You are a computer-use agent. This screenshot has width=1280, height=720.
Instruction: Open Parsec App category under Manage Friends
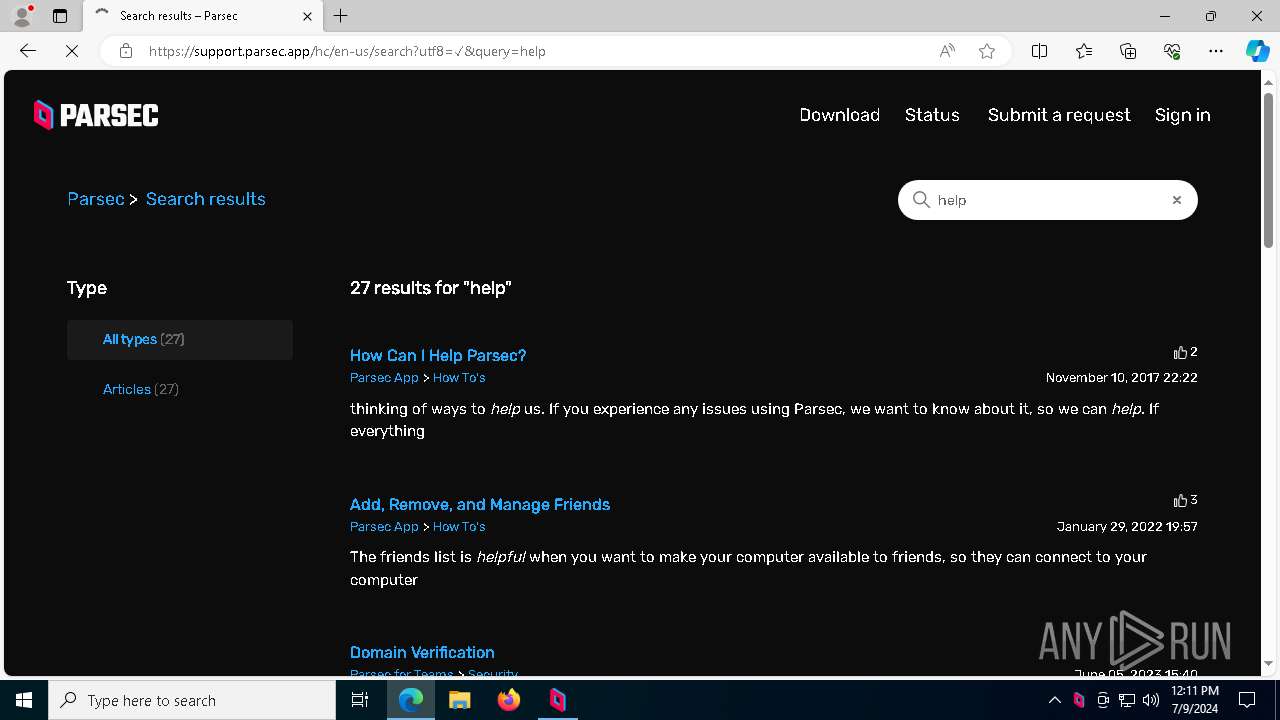pyautogui.click(x=384, y=527)
